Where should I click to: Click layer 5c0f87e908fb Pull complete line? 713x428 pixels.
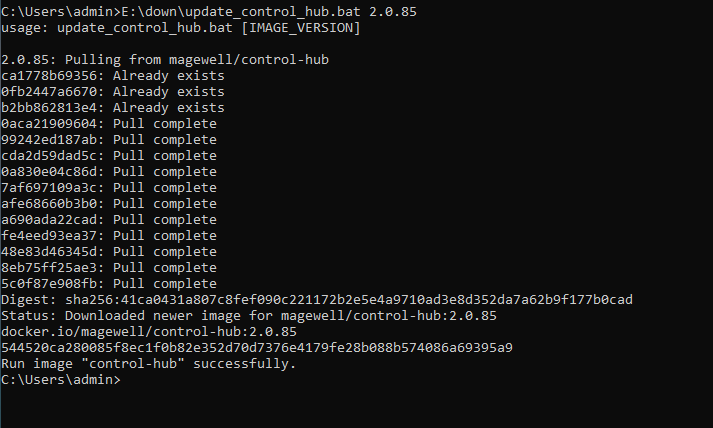(109, 284)
